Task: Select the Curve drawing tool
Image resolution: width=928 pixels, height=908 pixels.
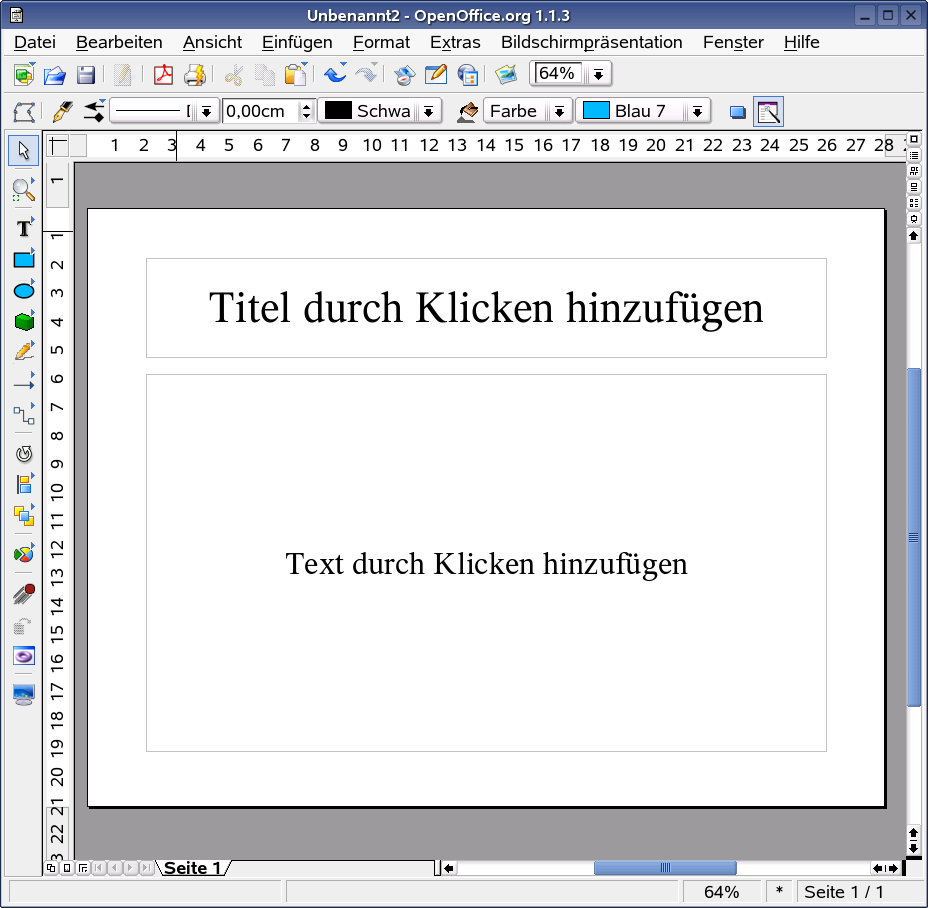Action: tap(22, 351)
